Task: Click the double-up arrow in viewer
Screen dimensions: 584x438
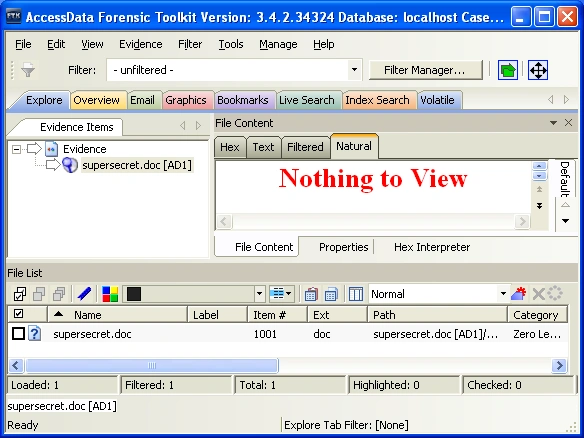Action: 539,189
